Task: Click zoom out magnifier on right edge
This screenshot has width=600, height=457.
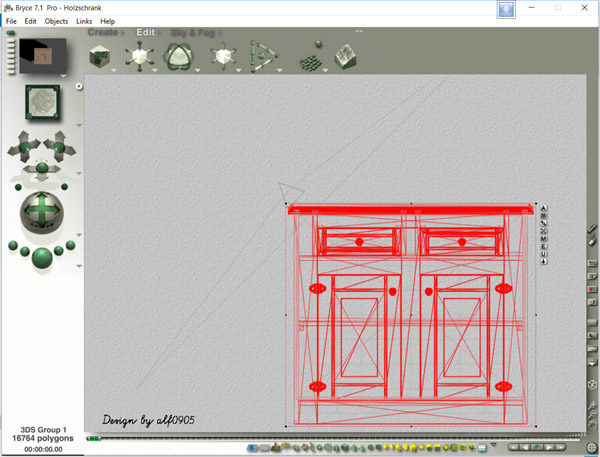Action: [x=593, y=415]
